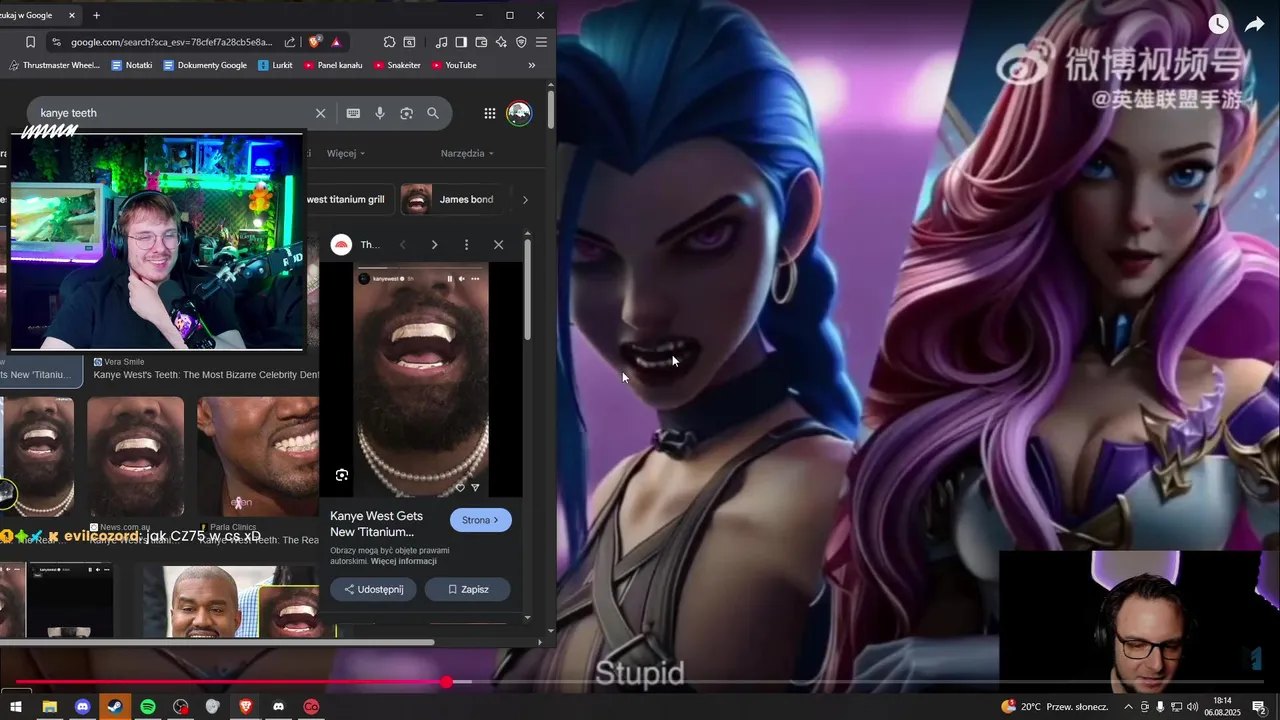Open the browser hamburger main menu
Image resolution: width=1280 pixels, height=720 pixels.
pos(541,42)
